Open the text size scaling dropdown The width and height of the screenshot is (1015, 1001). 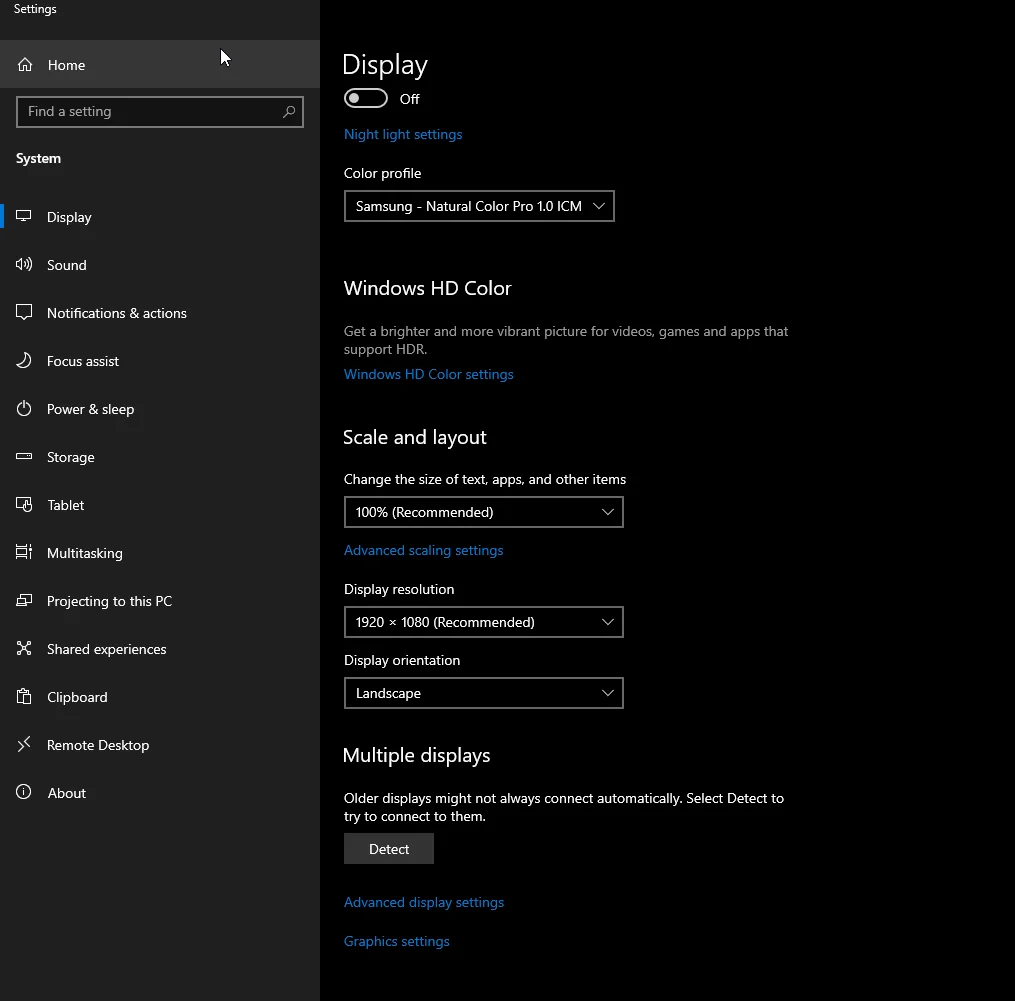pyautogui.click(x=484, y=512)
